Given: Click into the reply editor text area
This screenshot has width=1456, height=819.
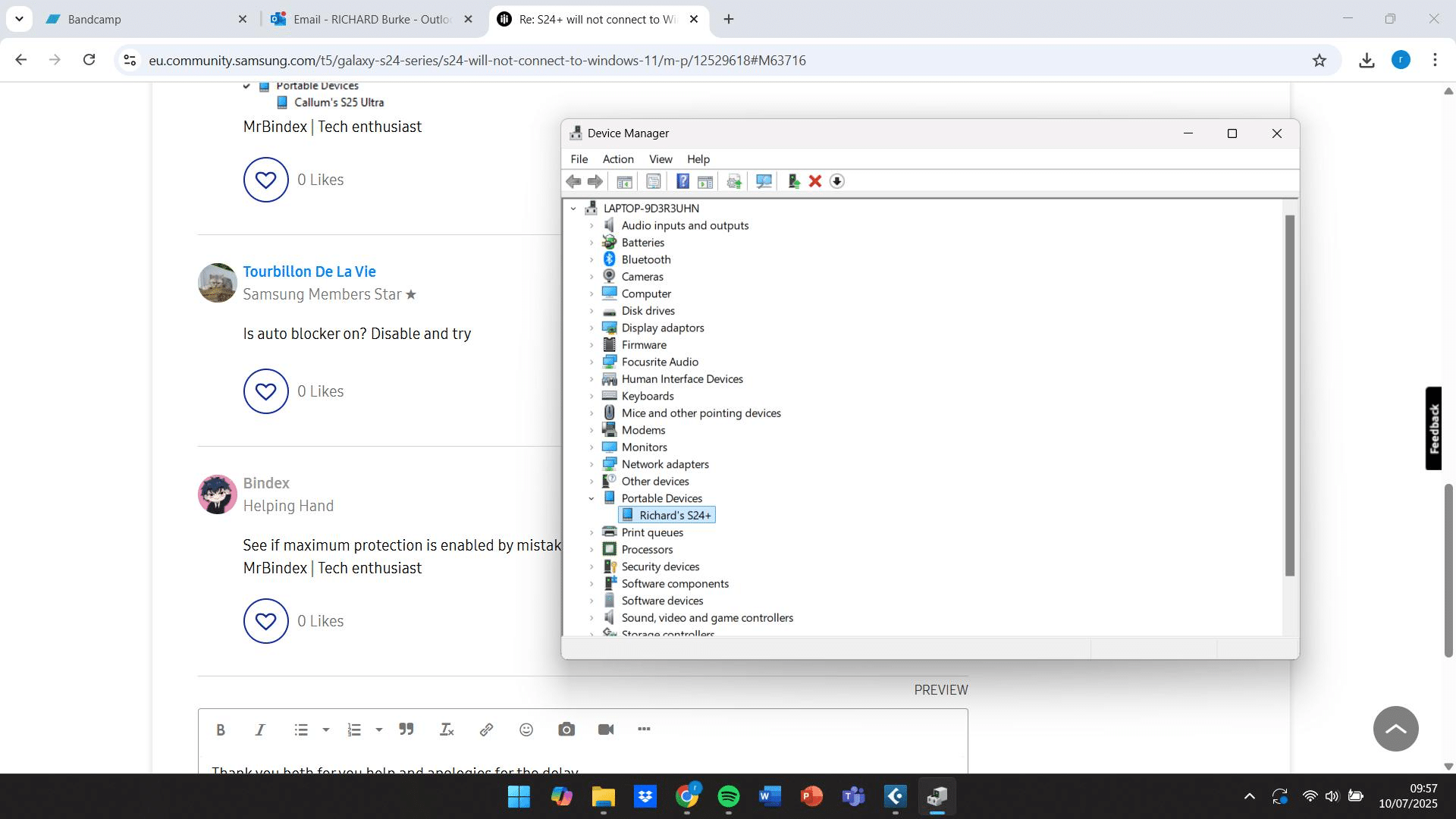Looking at the screenshot, I should (x=582, y=765).
